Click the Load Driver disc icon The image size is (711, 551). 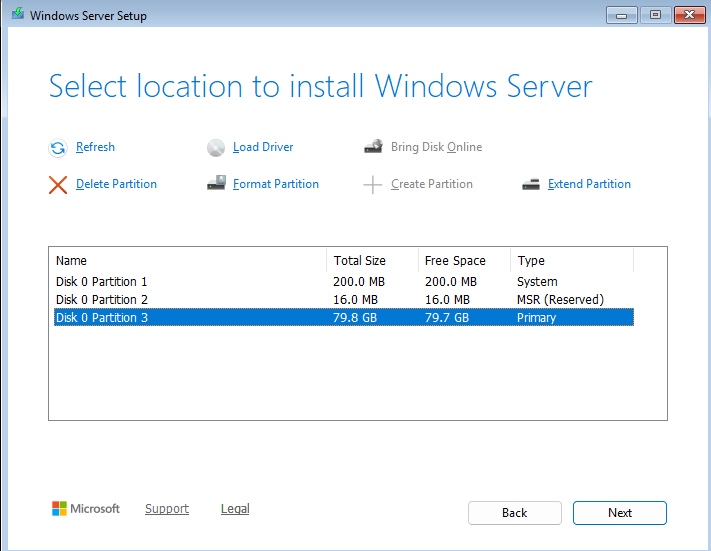(x=216, y=148)
